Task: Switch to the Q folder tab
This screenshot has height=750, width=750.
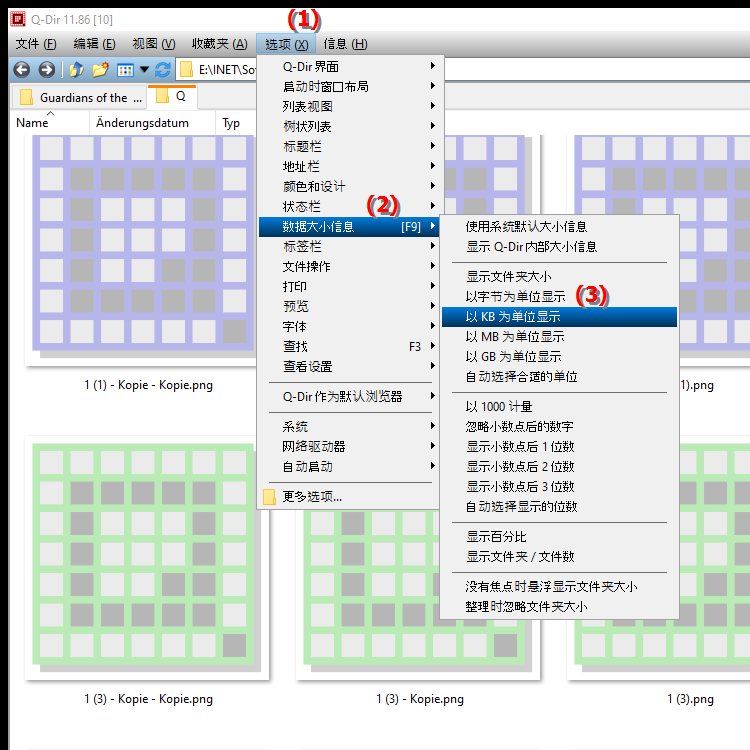Action: click(172, 96)
